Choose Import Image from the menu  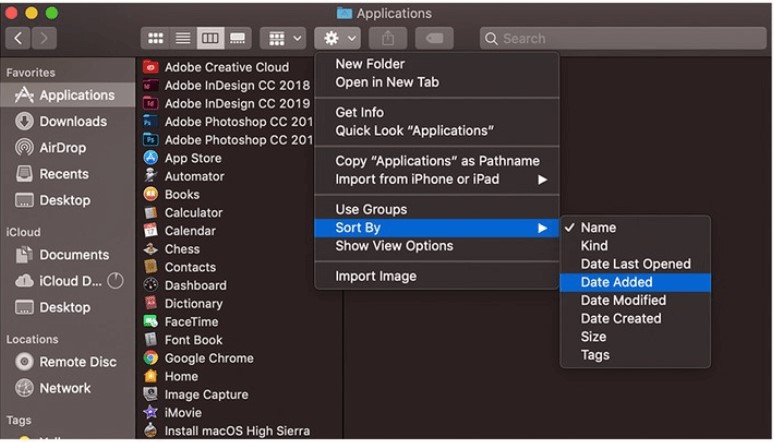pyautogui.click(x=437, y=276)
